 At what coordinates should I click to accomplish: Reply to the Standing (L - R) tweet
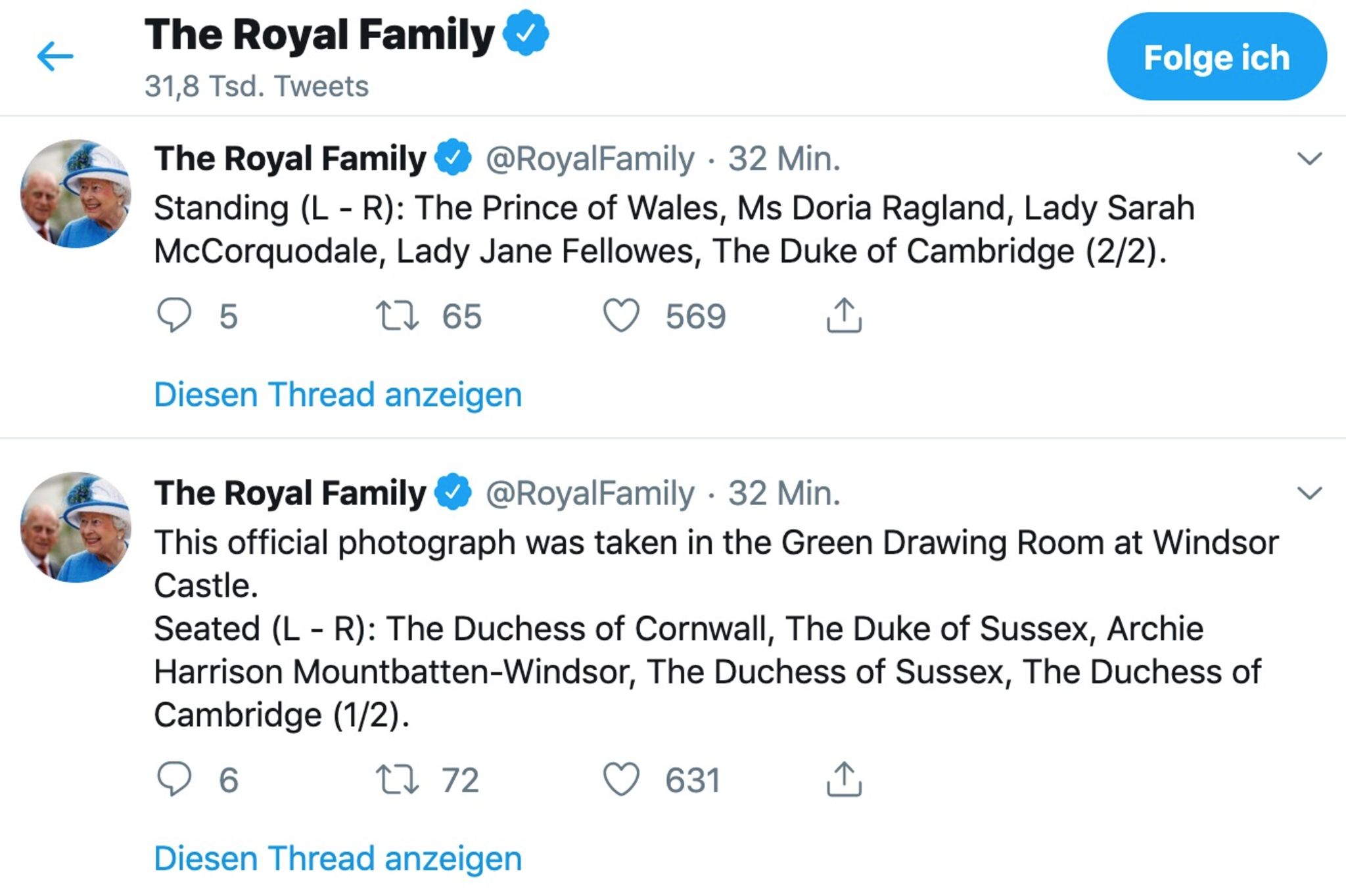click(174, 316)
